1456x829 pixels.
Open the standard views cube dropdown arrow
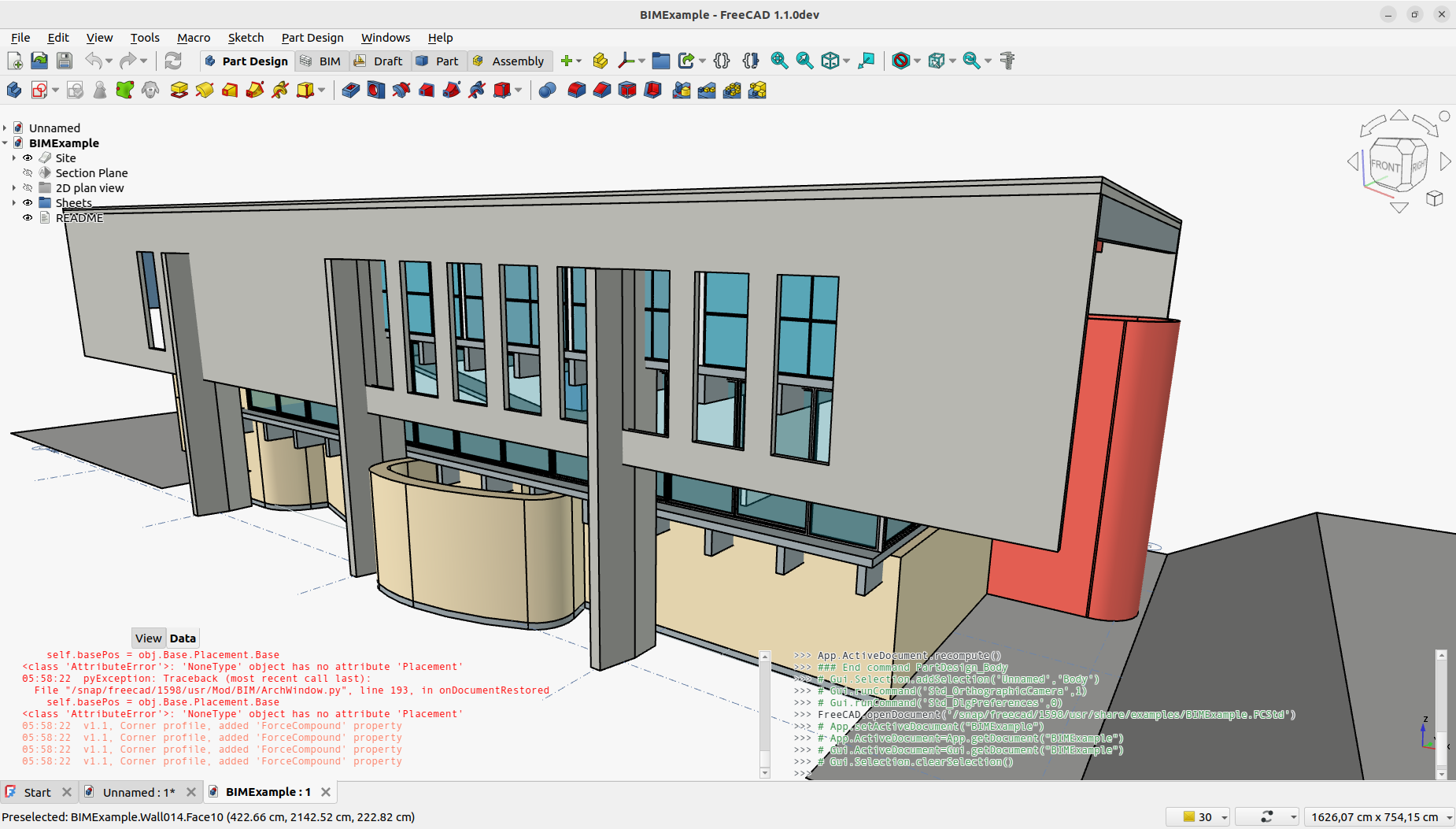point(846,61)
